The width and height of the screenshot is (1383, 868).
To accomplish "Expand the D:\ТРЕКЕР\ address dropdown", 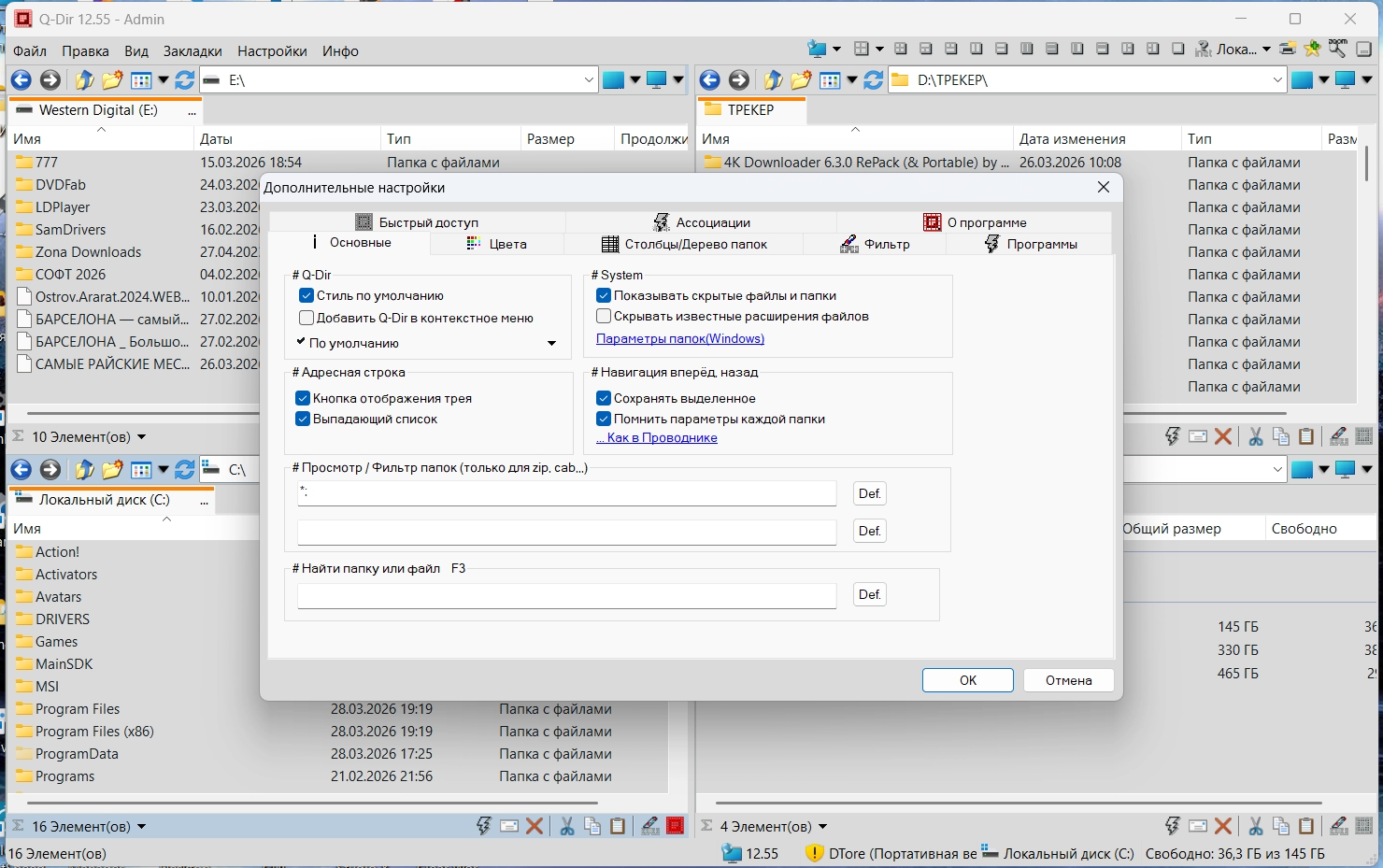I will click(x=1277, y=80).
